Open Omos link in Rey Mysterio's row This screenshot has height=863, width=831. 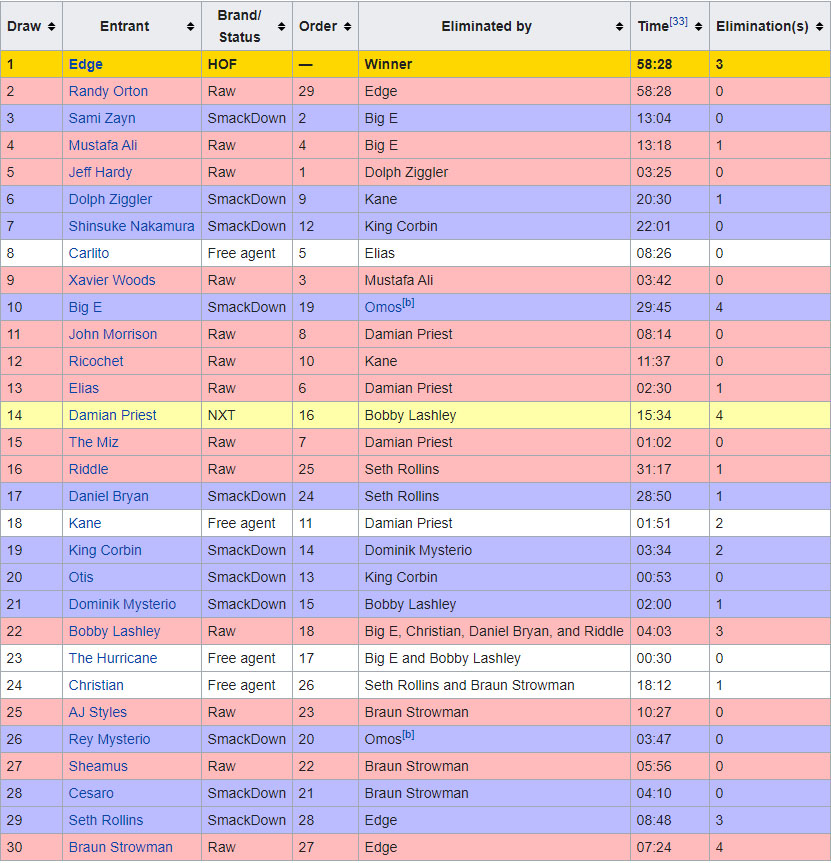pyautogui.click(x=383, y=739)
